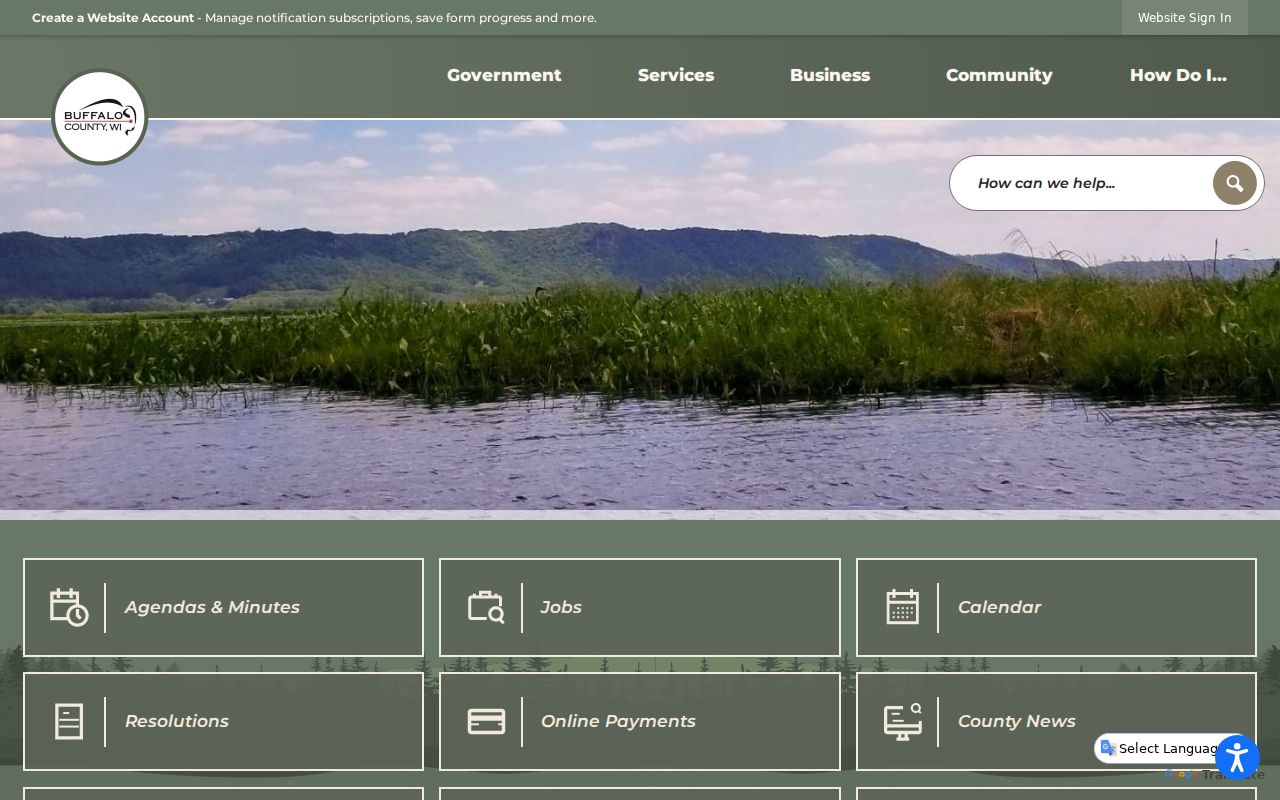This screenshot has width=1280, height=800.
Task: Open the Business menu
Action: (x=830, y=75)
